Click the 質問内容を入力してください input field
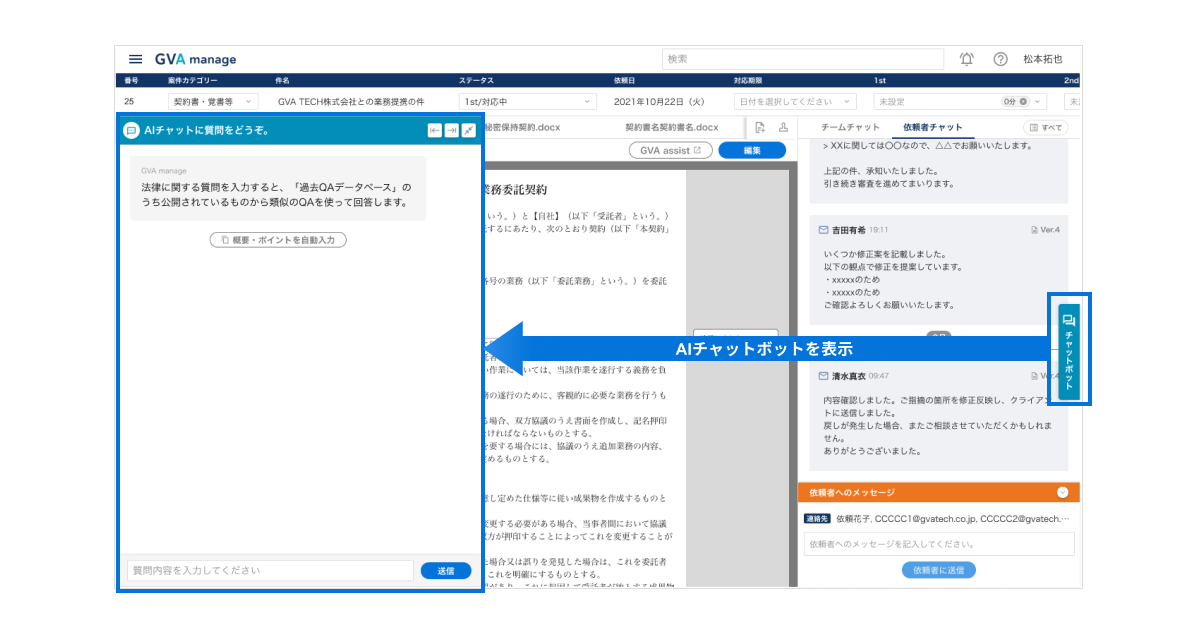This screenshot has width=1200, height=630. coord(270,570)
